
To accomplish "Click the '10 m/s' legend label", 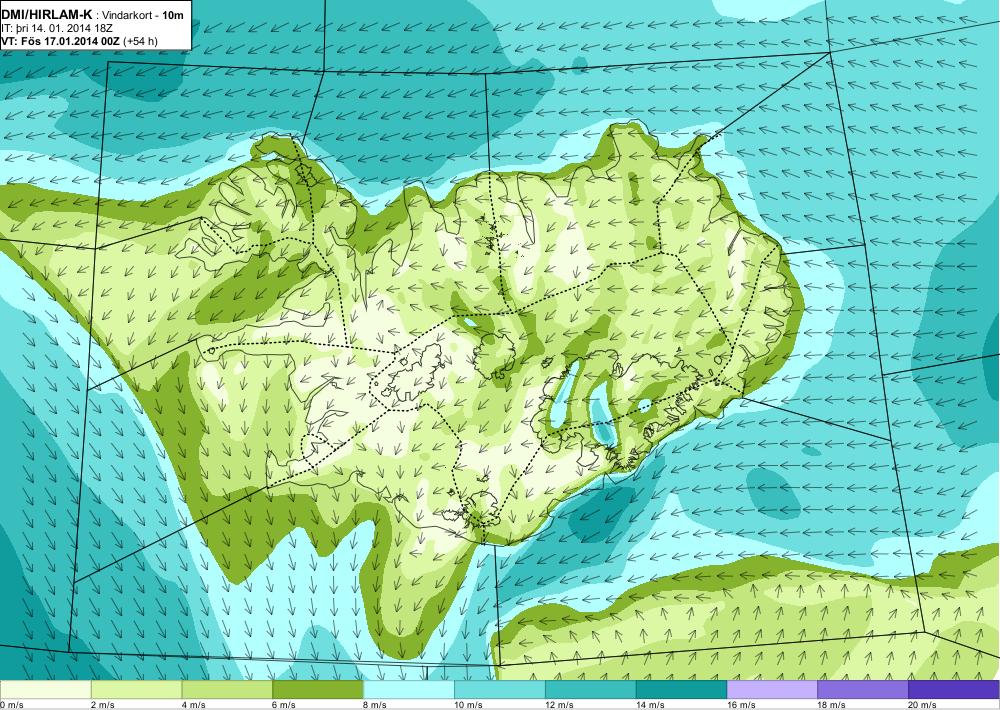I will [x=468, y=705].
